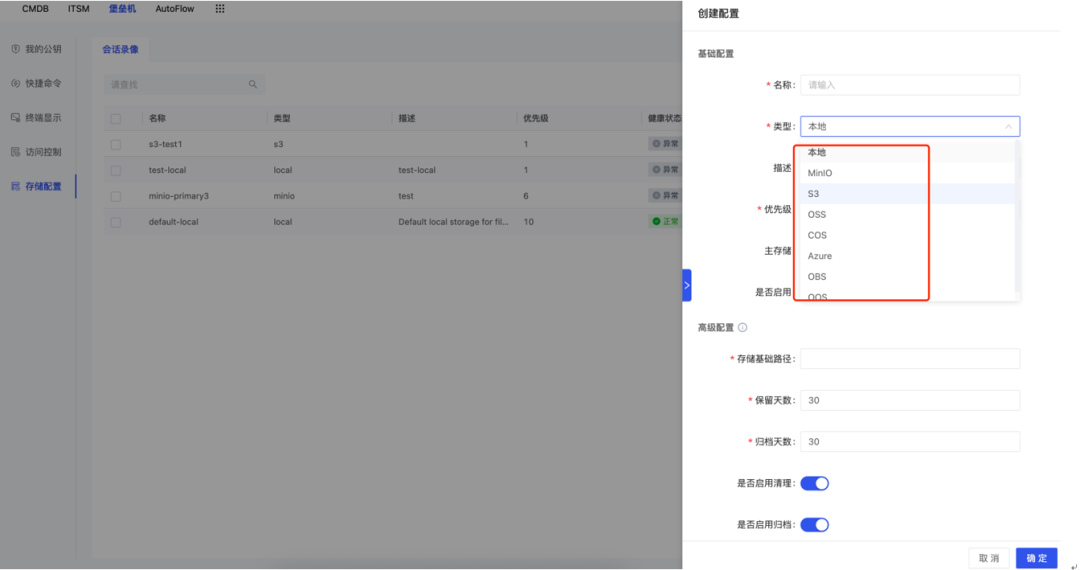
Task: Click the minio-primary3 name cell
Action: point(178,196)
